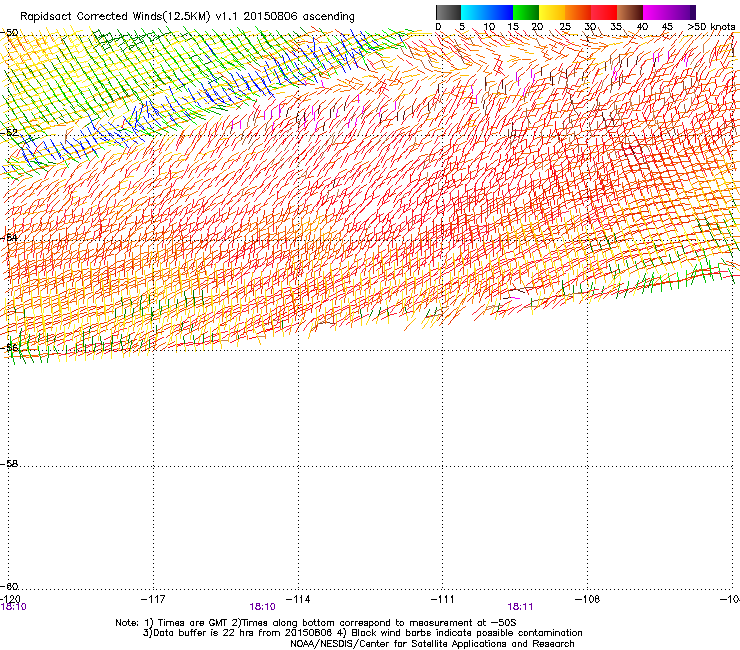Click the -117 longitude axis label
740x650 pixels.
[153, 599]
